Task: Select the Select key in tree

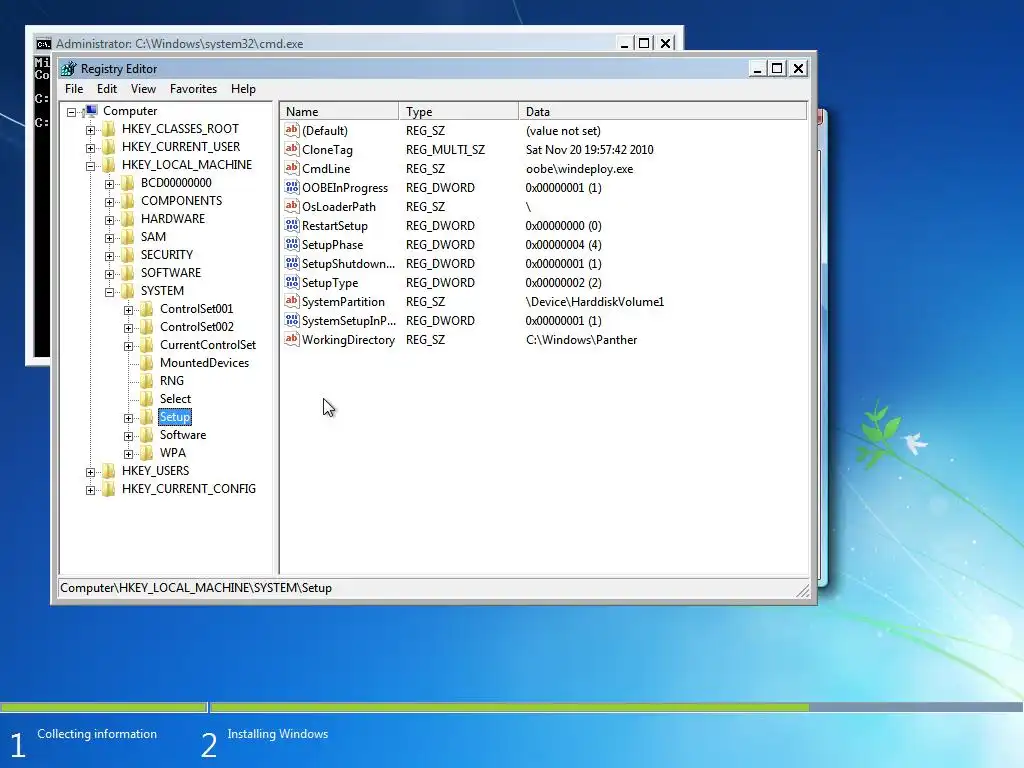Action: click(x=175, y=398)
